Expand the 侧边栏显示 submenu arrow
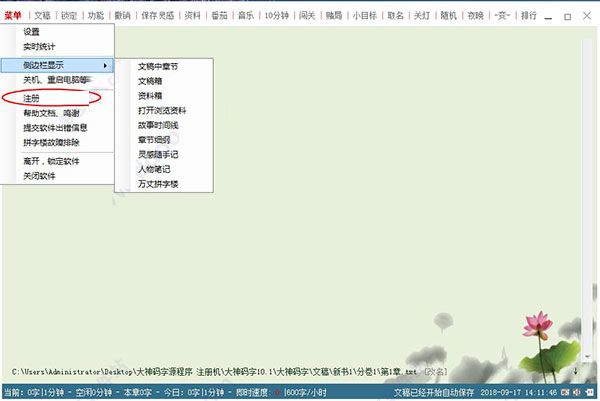 [x=105, y=65]
